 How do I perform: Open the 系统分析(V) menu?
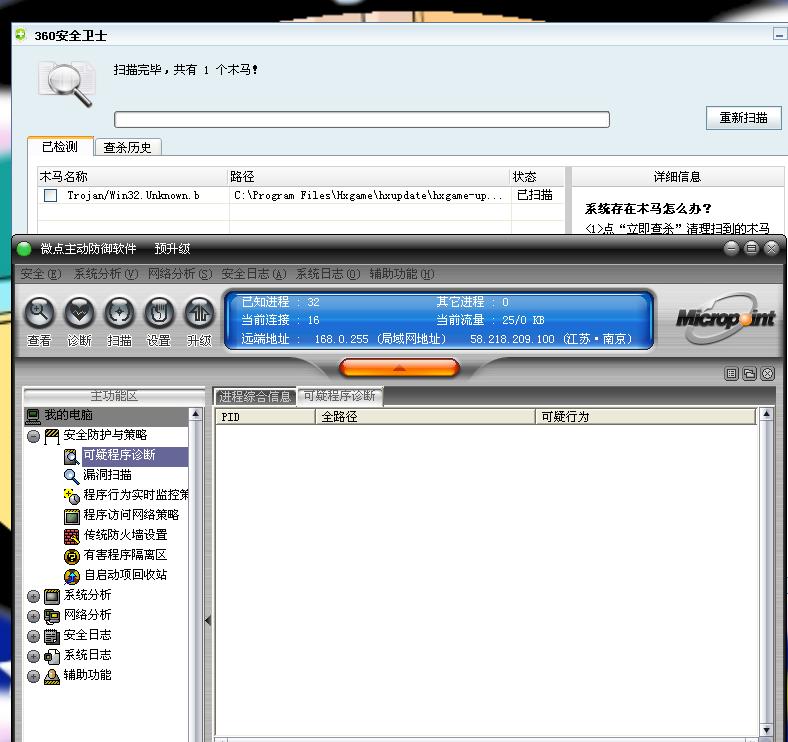[x=106, y=274]
